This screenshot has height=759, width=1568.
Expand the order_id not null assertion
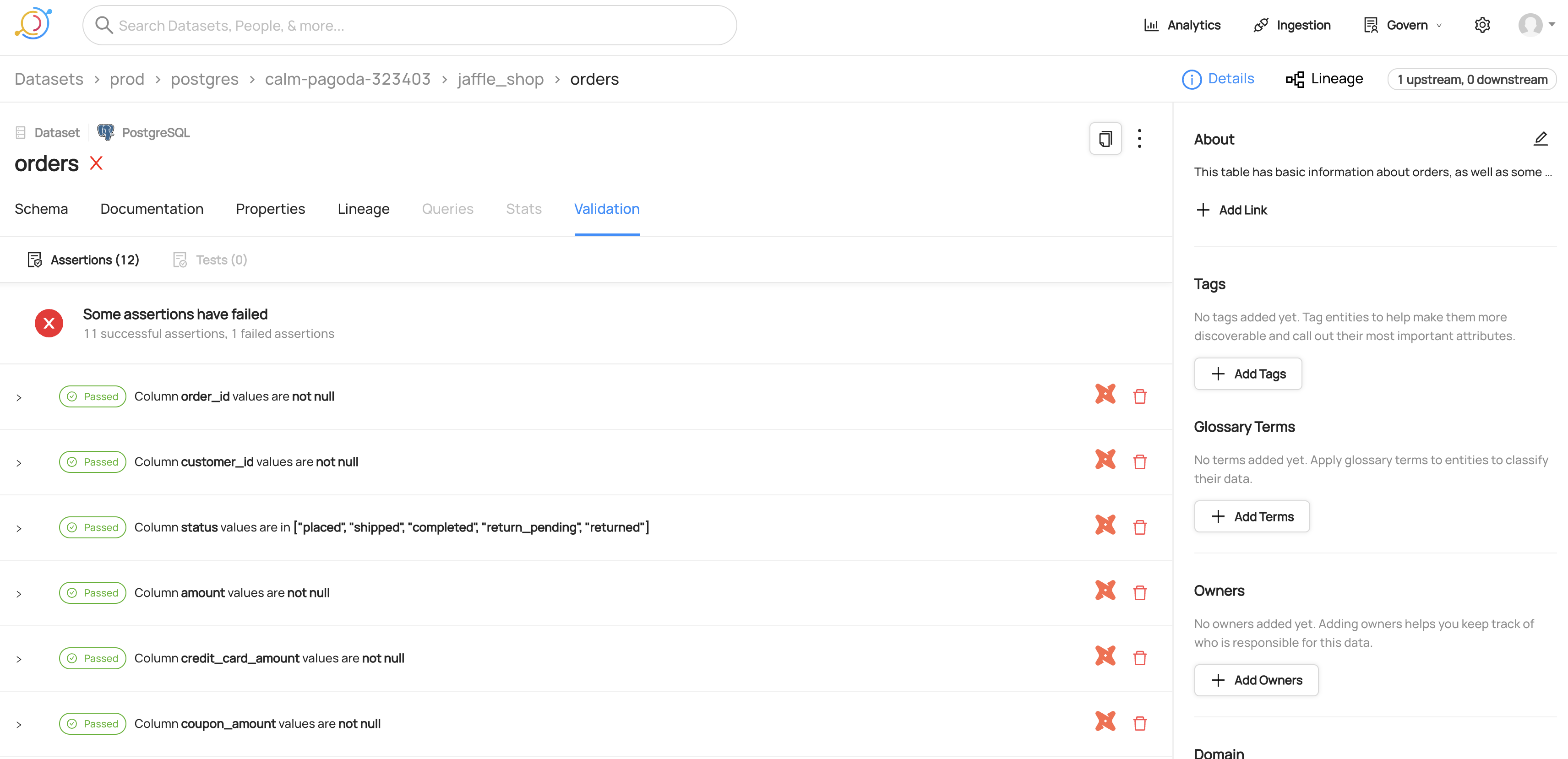pyautogui.click(x=19, y=397)
